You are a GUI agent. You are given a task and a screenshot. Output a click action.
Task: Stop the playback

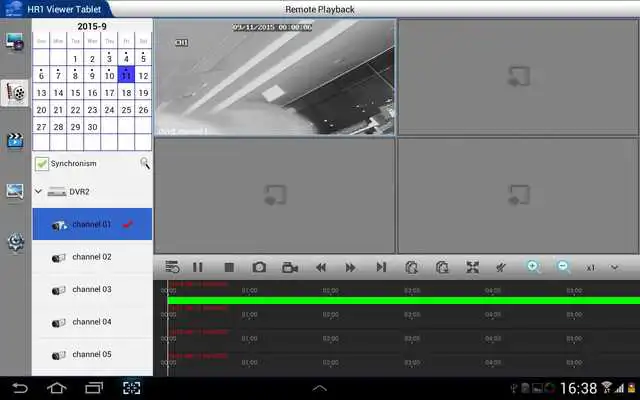pos(229,267)
